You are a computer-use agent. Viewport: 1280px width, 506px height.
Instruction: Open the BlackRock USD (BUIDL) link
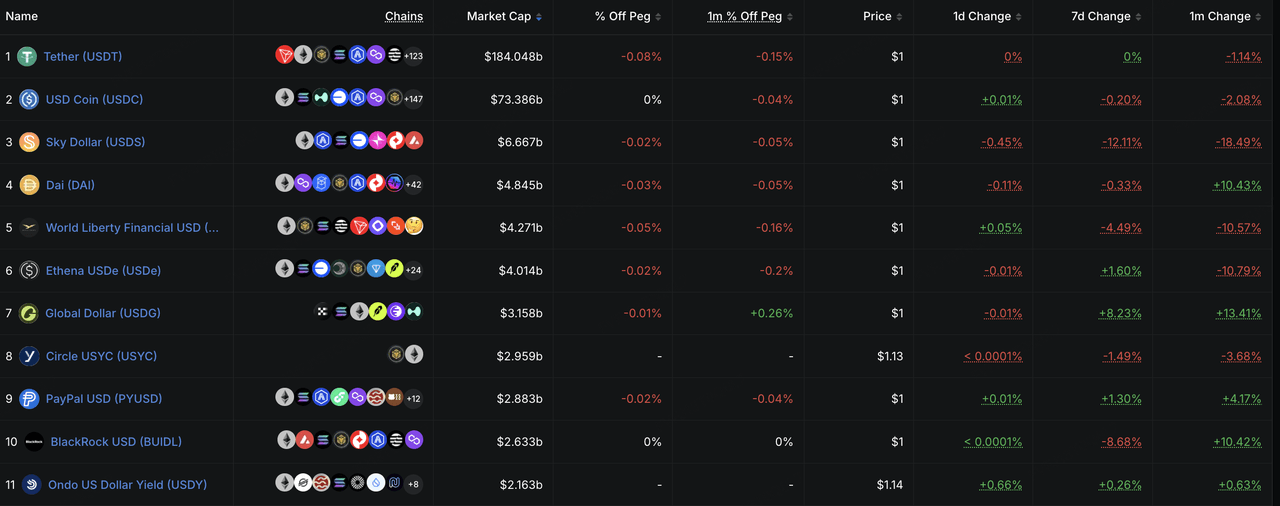116,442
